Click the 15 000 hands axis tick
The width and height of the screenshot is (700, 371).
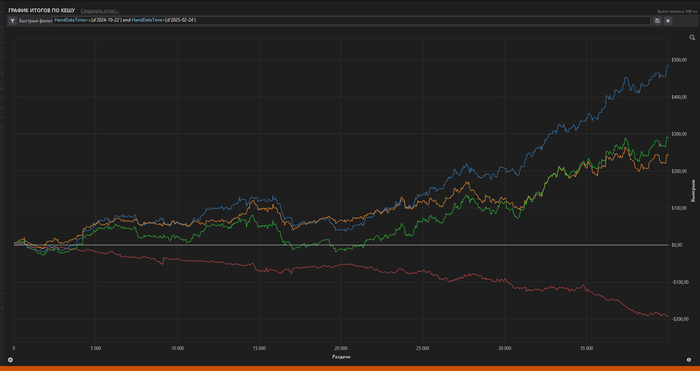(x=259, y=348)
